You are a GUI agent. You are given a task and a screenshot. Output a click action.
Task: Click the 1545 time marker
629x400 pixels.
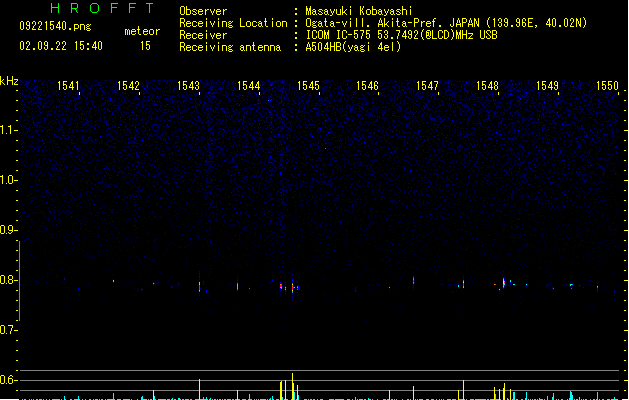308,86
